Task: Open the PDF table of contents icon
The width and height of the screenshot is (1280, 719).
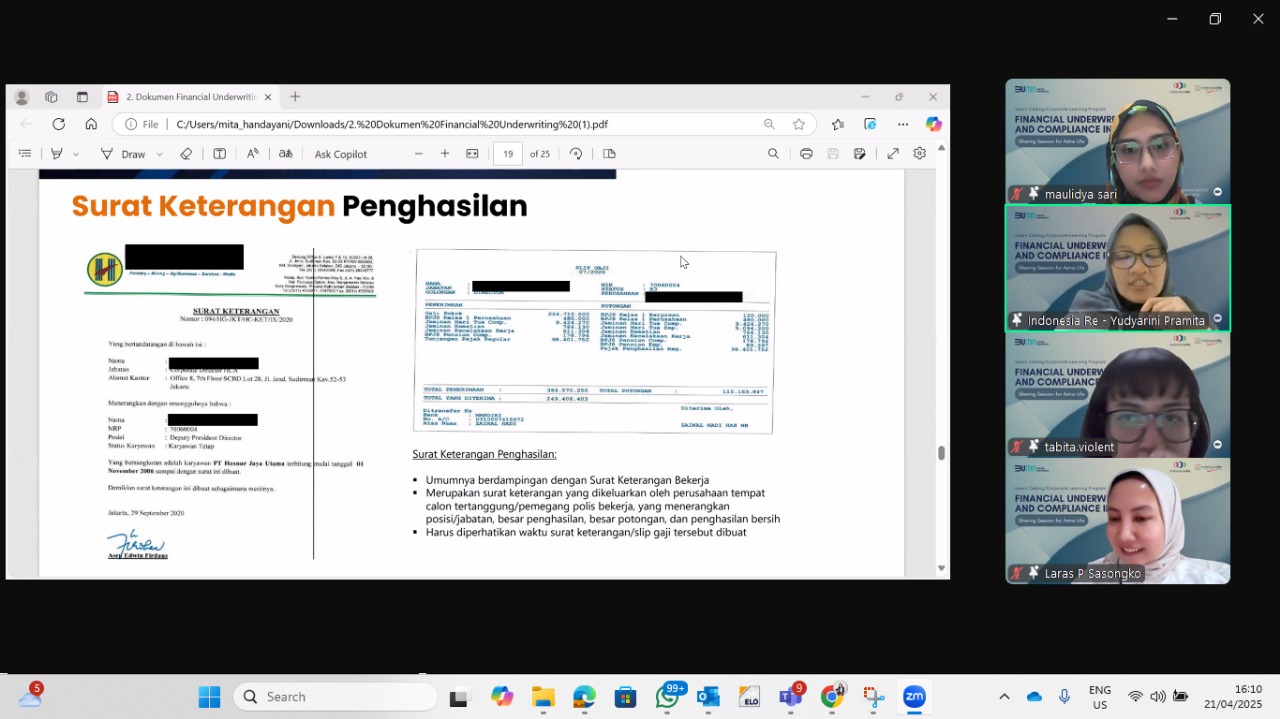Action: (25, 154)
